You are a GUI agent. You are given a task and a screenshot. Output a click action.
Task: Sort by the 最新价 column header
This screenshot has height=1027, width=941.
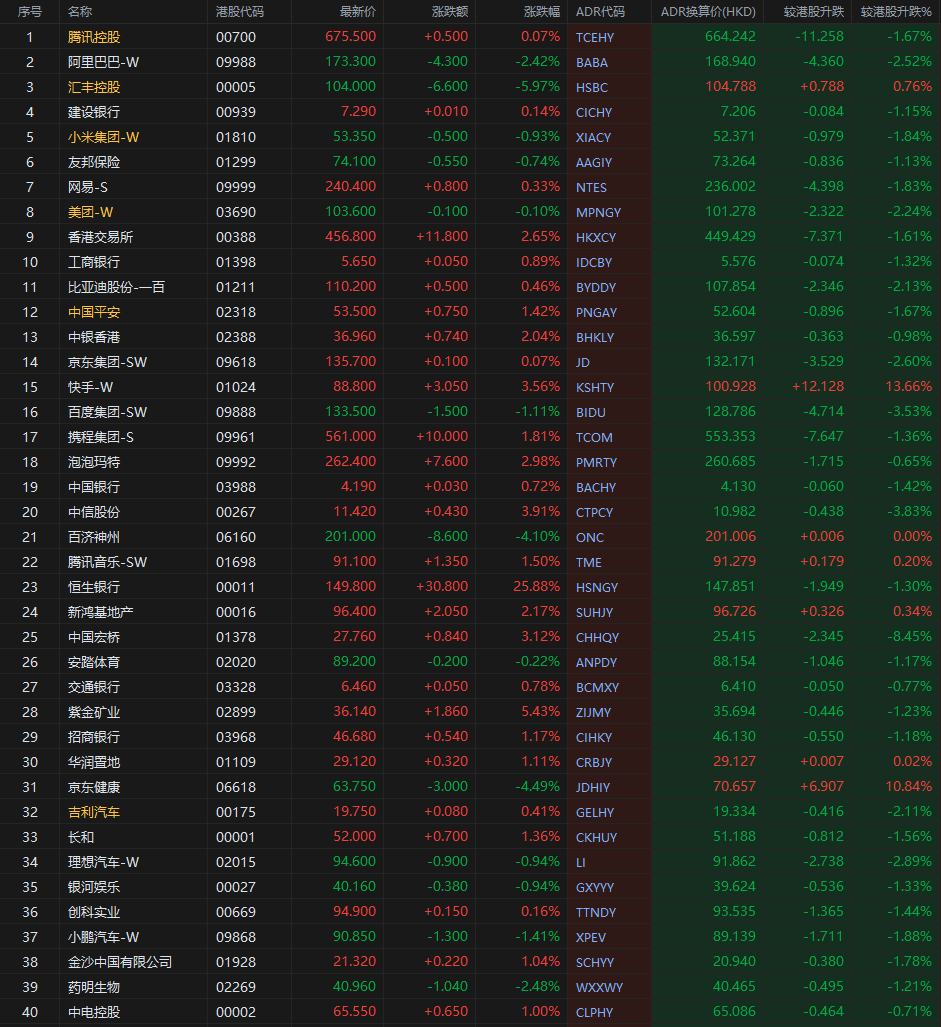pyautogui.click(x=358, y=12)
